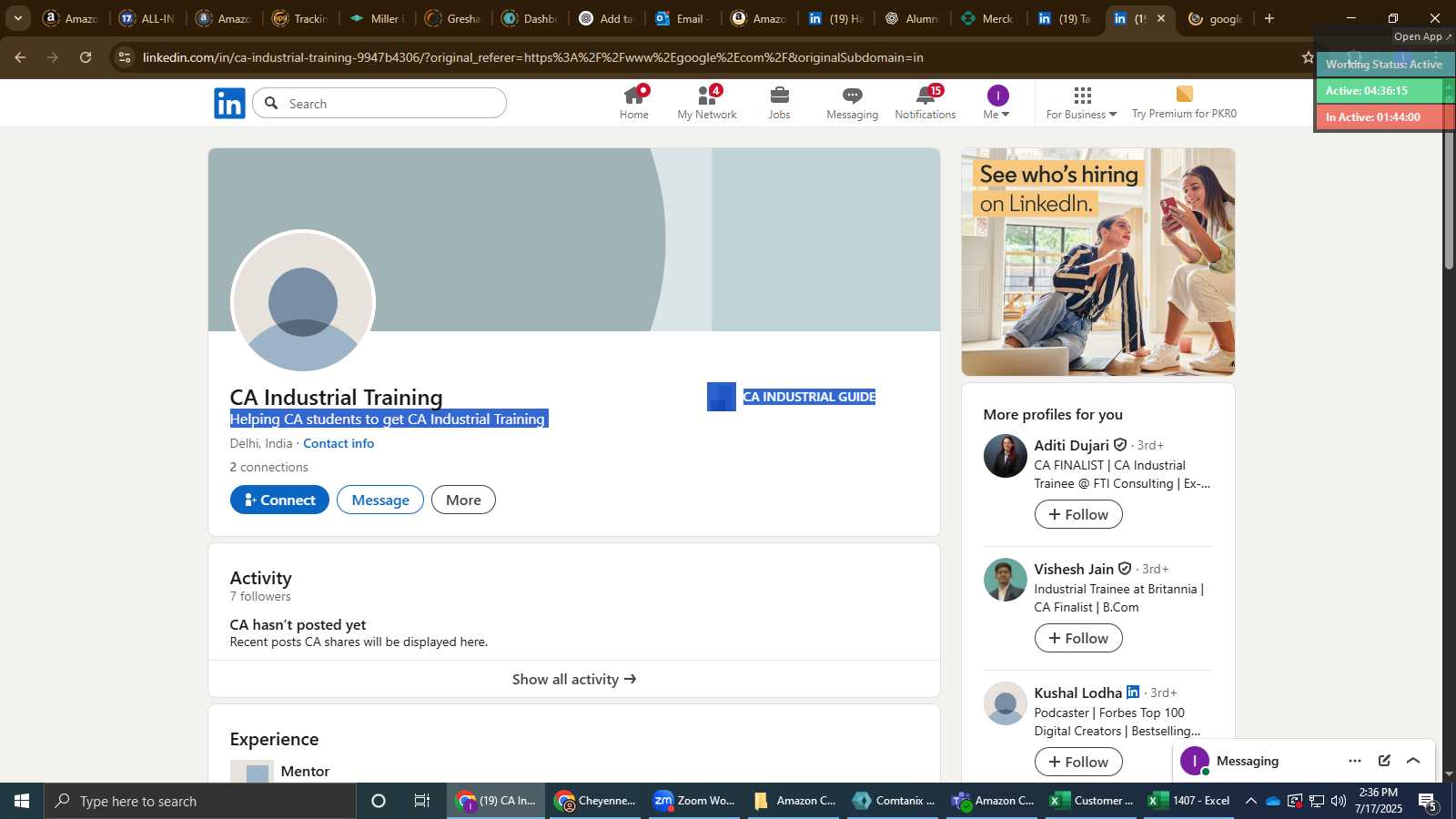The width and height of the screenshot is (1456, 819).
Task: Click Show all activity link
Action: (x=574, y=679)
